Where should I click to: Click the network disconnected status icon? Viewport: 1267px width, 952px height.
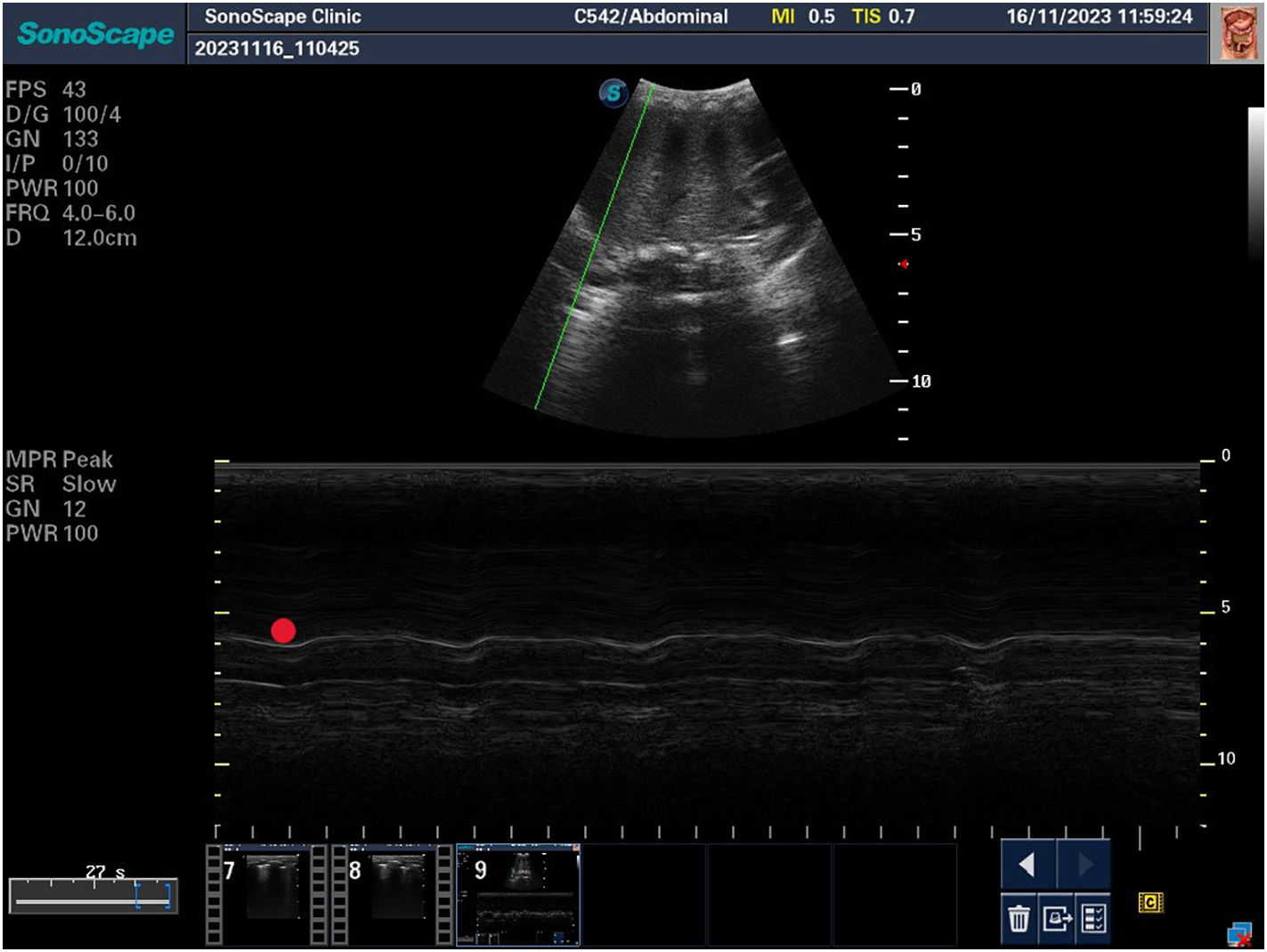click(1239, 935)
